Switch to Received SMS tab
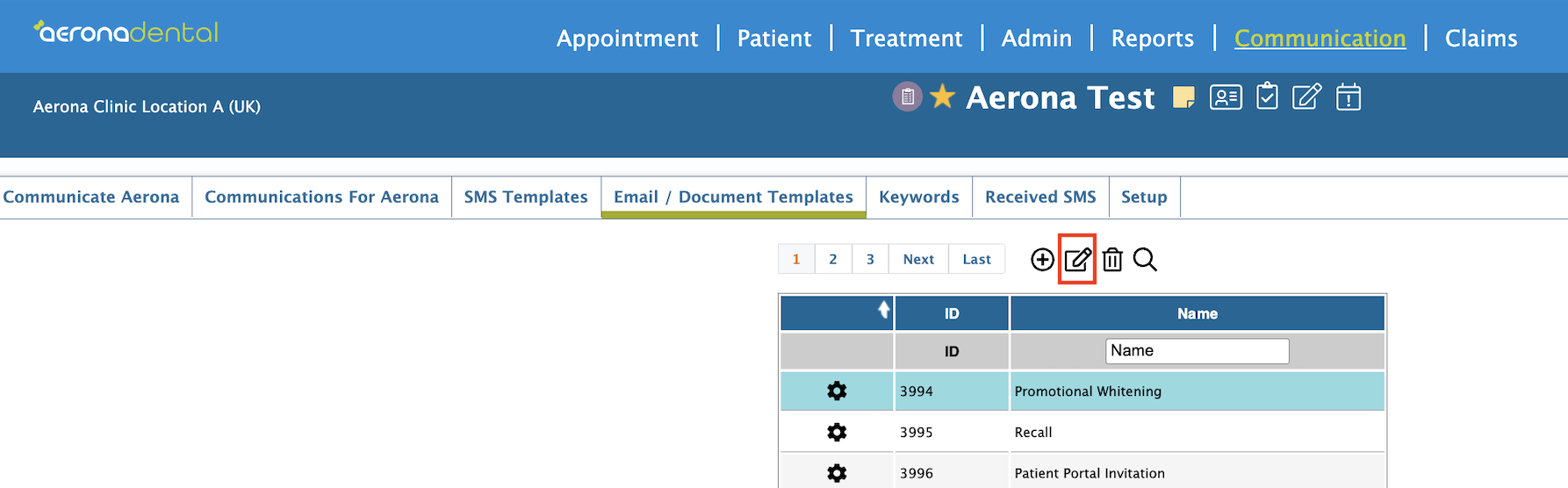The image size is (1568, 488). (1040, 197)
